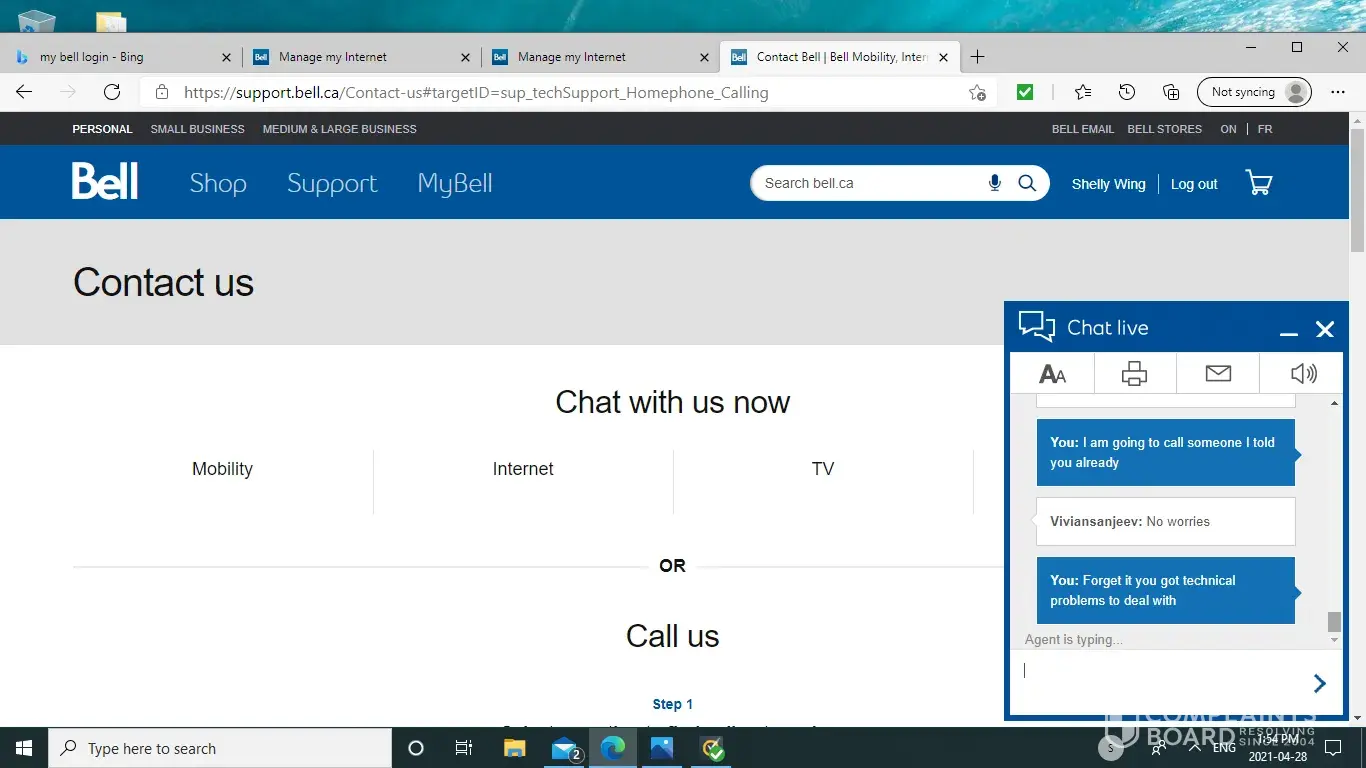Viewport: 1366px width, 768px height.
Task: Click inside the chat message input field
Action: tap(1160, 682)
